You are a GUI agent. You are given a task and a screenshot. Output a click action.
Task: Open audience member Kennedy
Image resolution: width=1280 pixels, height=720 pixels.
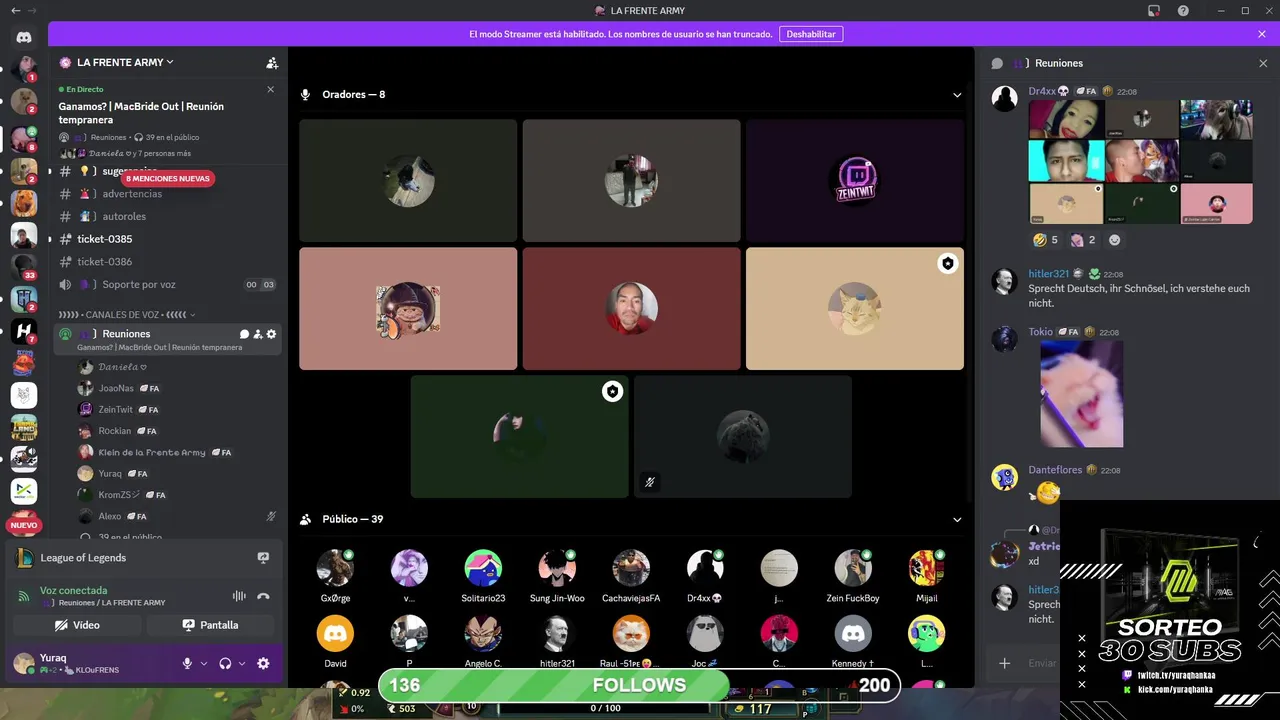853,640
